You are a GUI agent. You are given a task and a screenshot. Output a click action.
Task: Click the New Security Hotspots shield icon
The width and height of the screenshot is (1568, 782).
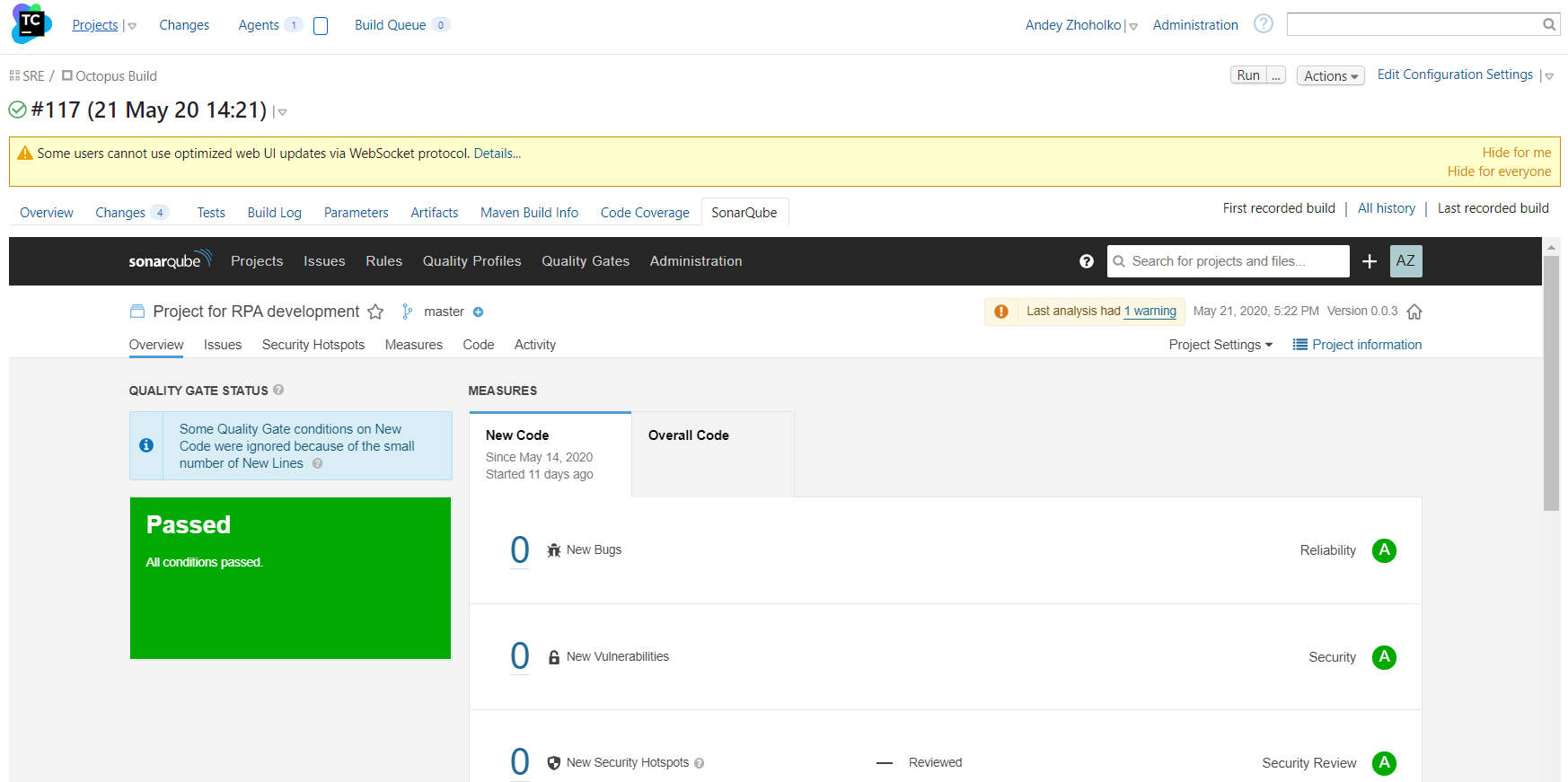point(554,763)
